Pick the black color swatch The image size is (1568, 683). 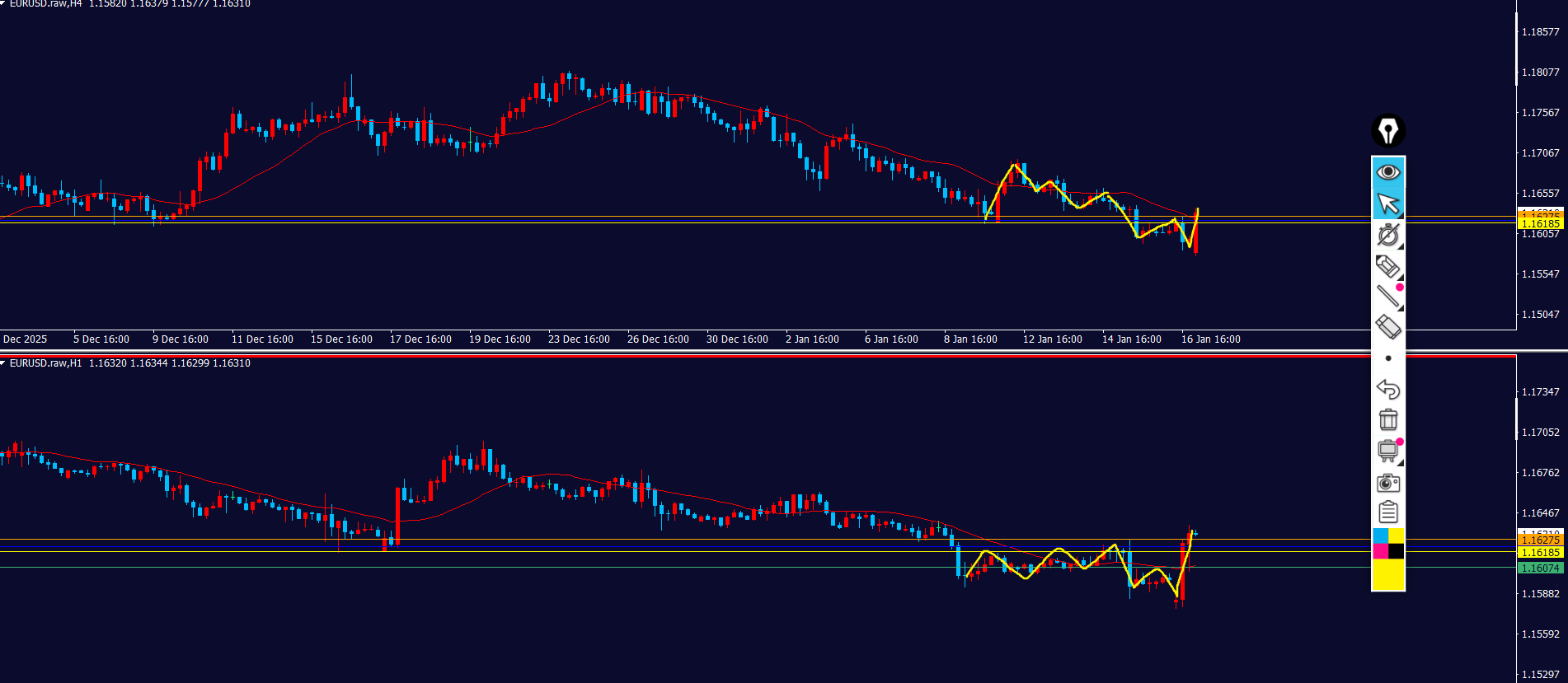coord(1397,551)
